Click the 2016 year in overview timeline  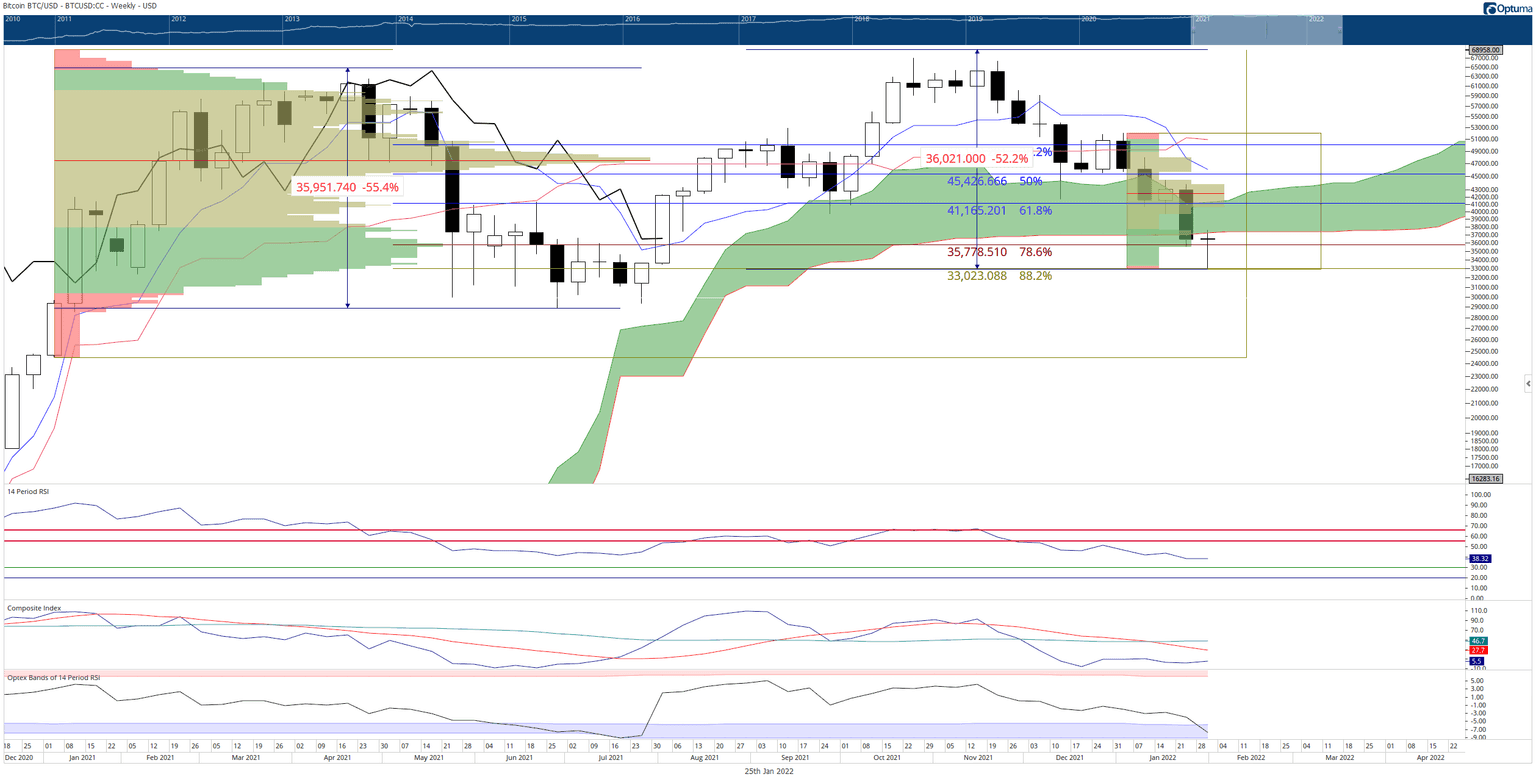(x=632, y=19)
